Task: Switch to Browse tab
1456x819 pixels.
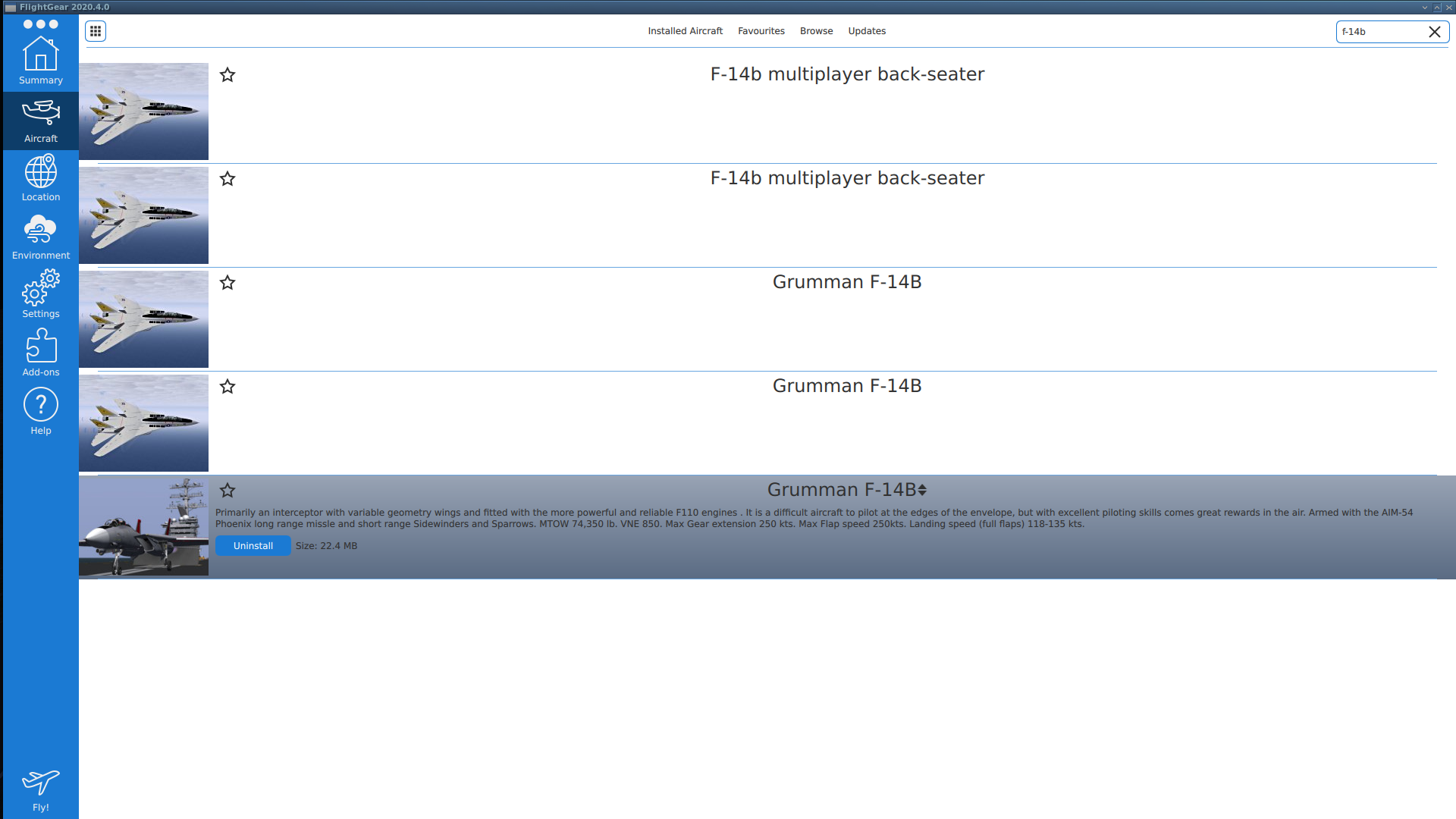Action: pos(816,31)
